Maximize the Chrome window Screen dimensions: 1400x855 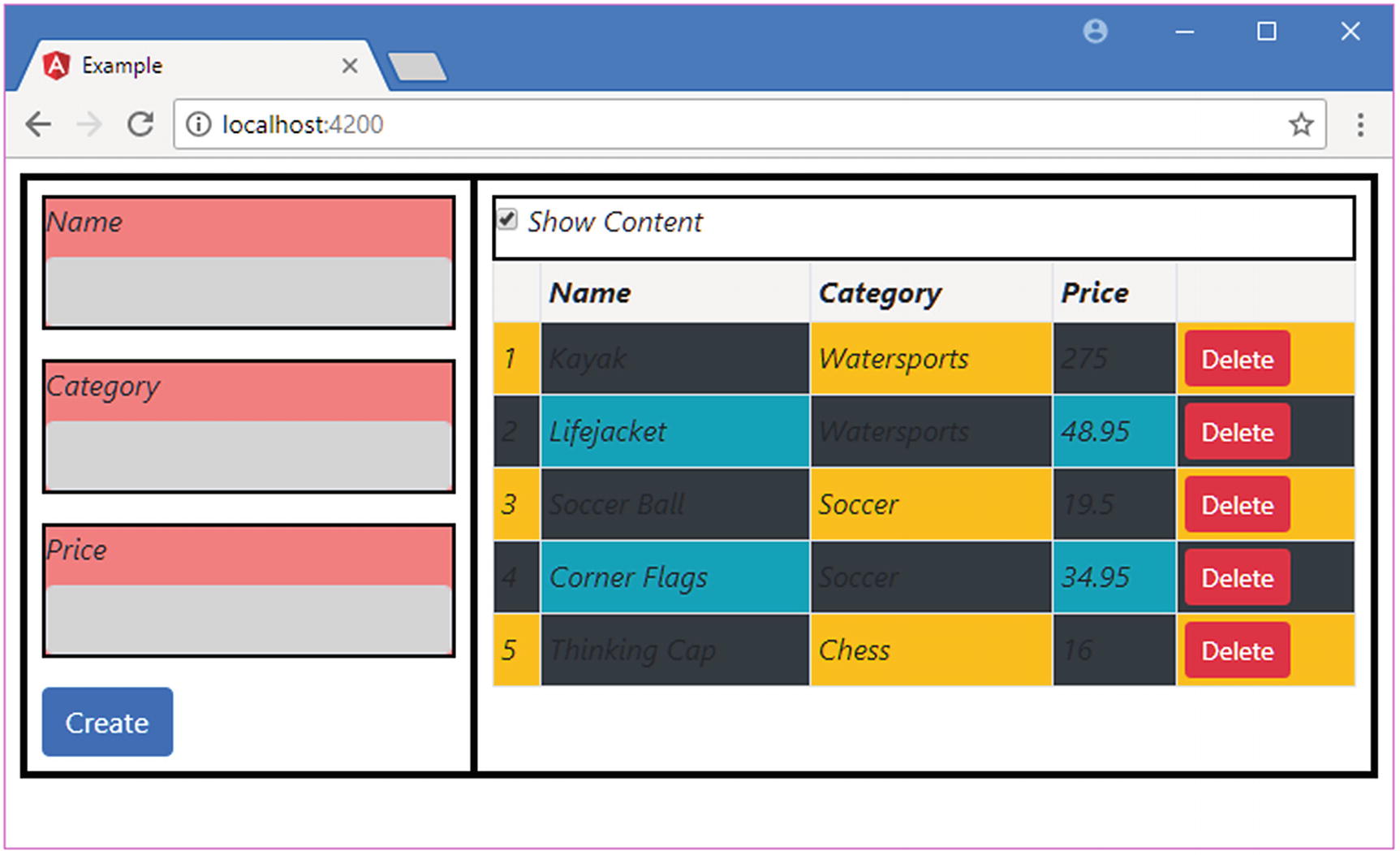tap(1266, 32)
